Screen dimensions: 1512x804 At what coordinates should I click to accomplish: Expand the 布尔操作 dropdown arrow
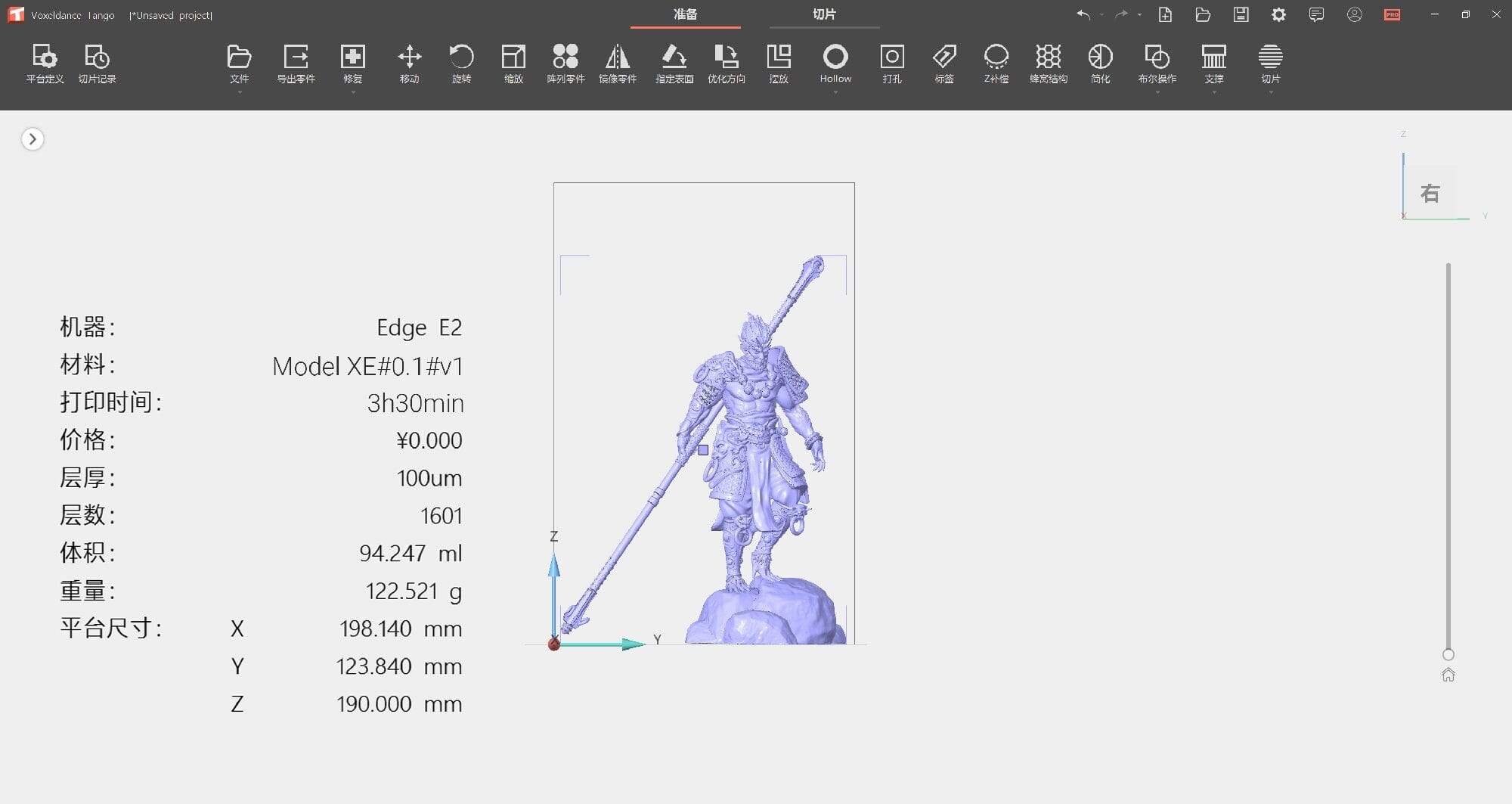point(1157,92)
